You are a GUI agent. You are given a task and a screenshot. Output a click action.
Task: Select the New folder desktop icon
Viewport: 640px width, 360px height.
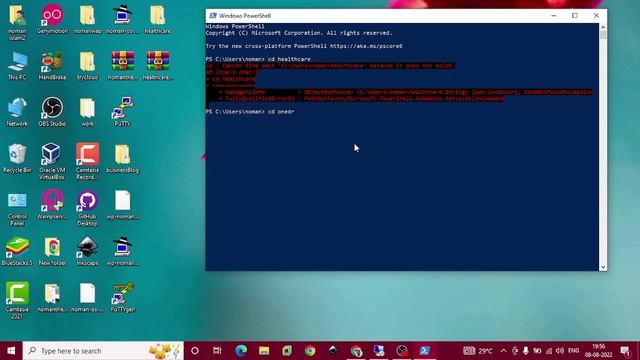tap(52, 252)
